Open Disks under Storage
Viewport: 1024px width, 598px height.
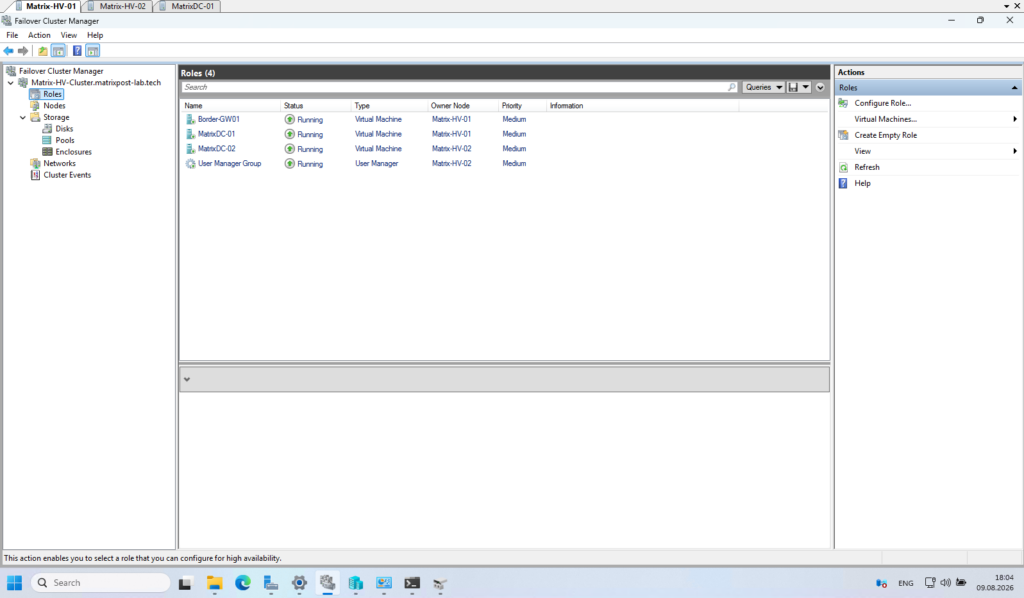[64, 129]
